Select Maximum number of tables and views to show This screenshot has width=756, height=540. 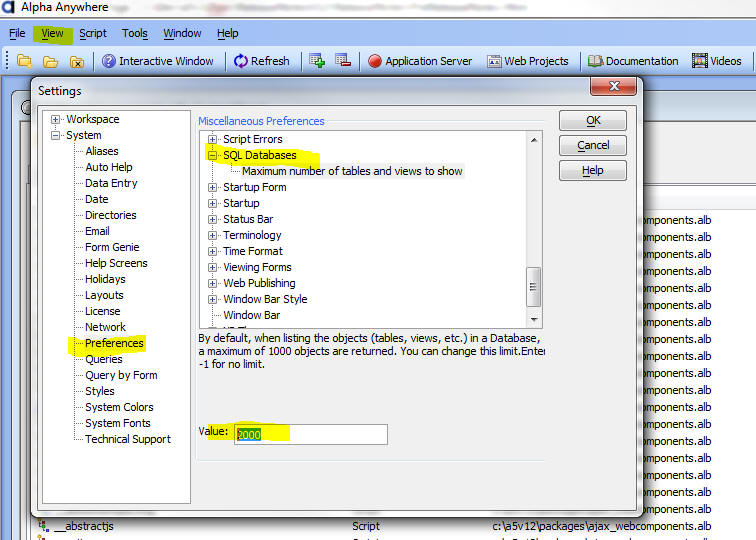click(x=352, y=171)
